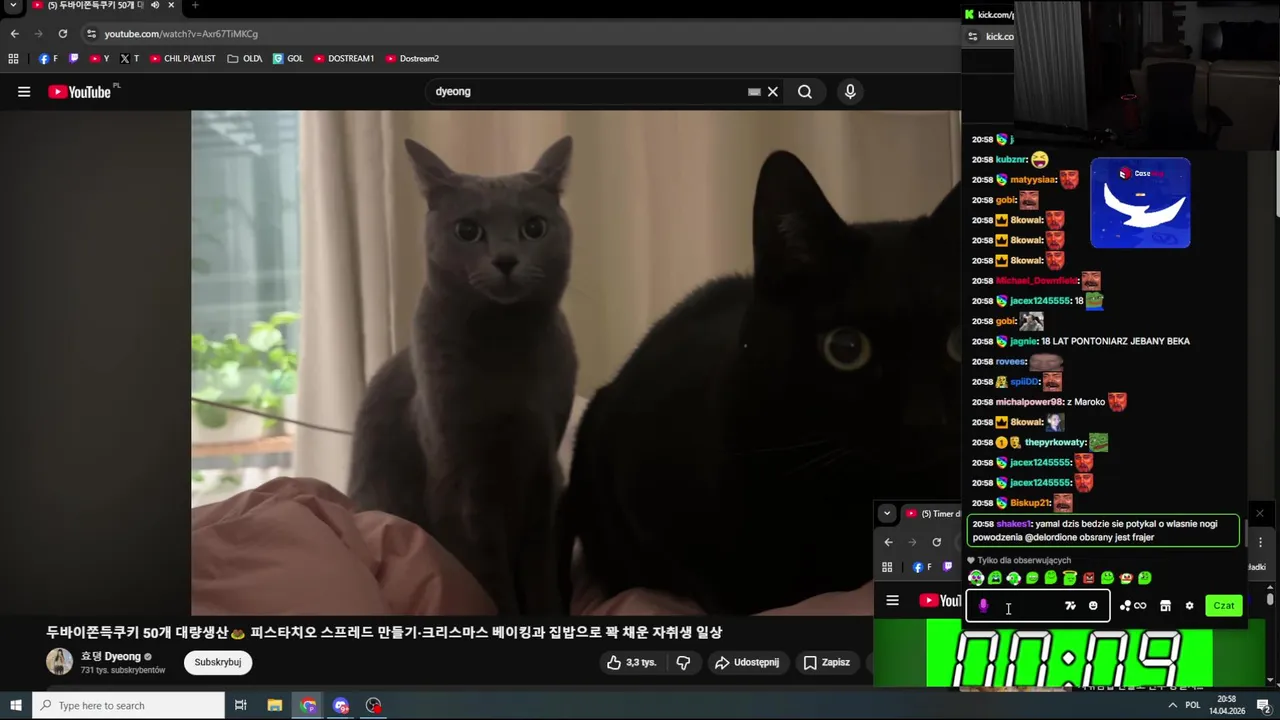The height and width of the screenshot is (720, 1280).
Task: Open a new Chrome tab
Action: coord(195,5)
